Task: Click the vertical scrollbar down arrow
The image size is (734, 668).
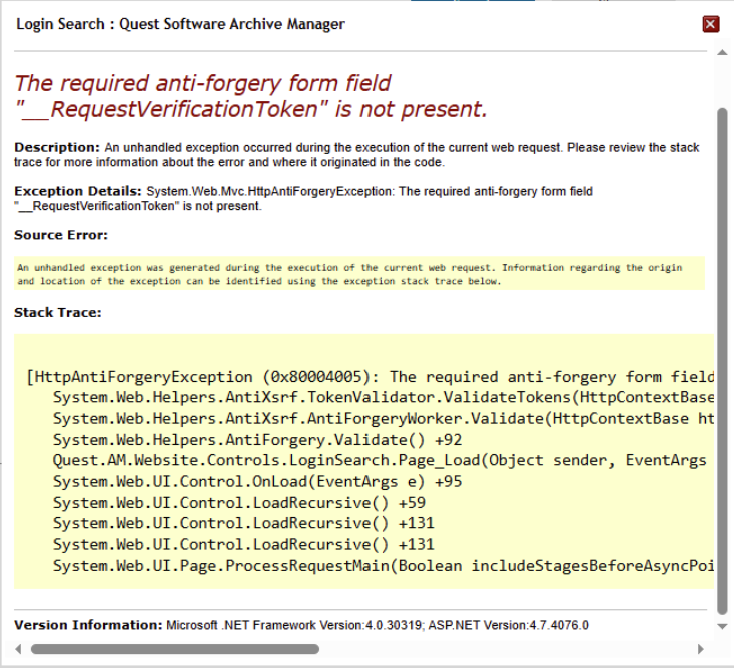Action: pyautogui.click(x=723, y=626)
